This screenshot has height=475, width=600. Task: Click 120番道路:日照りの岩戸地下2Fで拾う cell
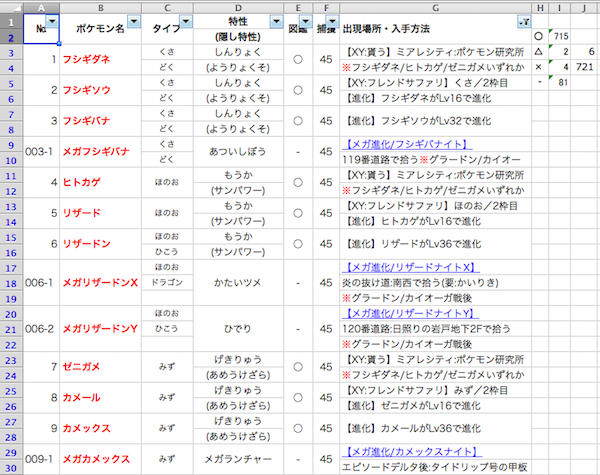pos(435,328)
